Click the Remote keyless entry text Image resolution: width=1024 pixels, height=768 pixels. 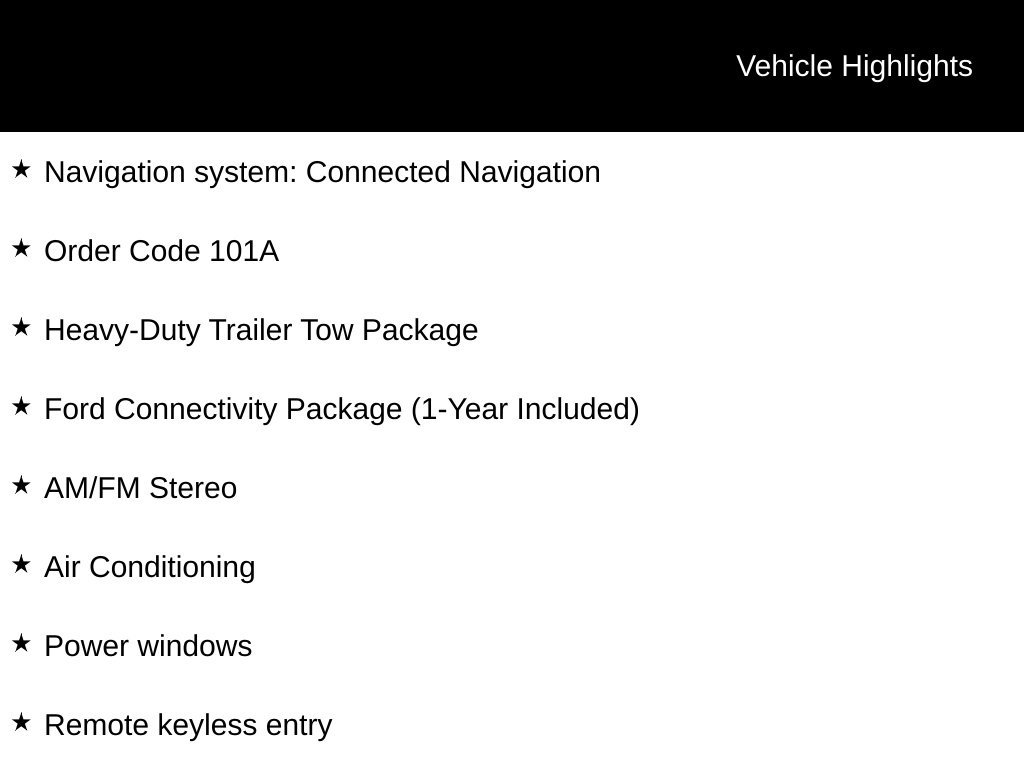coord(188,726)
